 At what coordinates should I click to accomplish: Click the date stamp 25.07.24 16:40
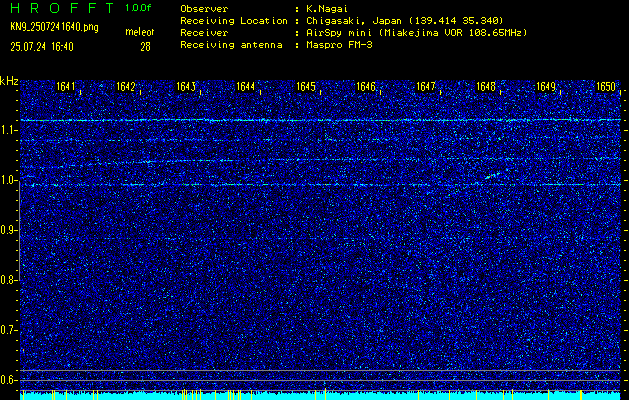42,47
